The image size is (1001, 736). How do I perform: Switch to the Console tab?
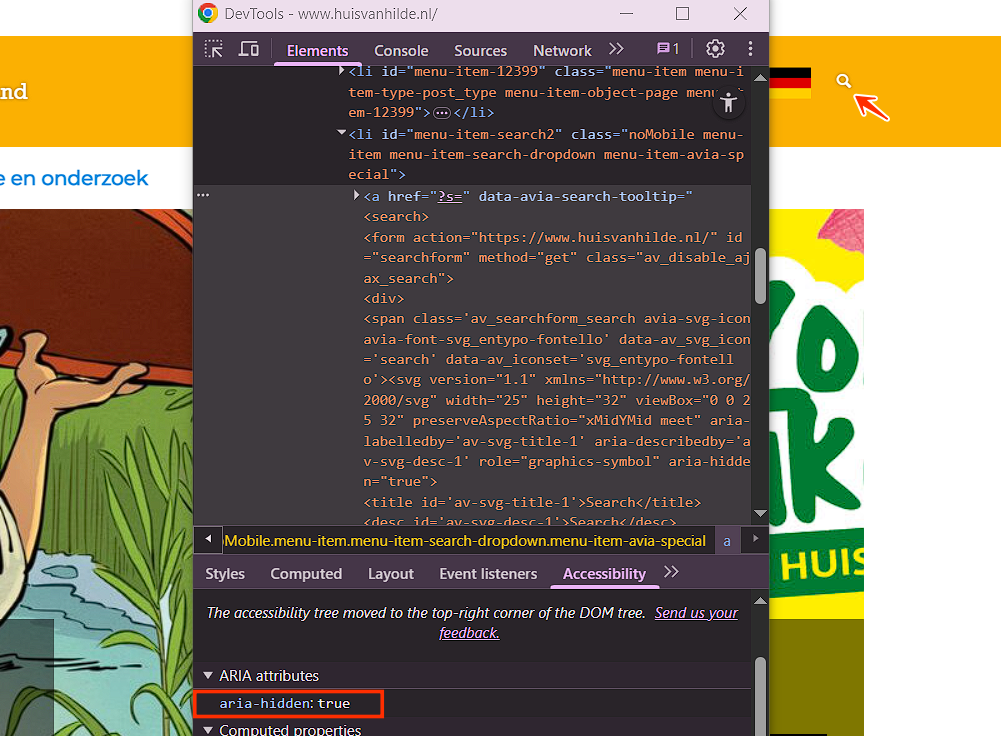[x=401, y=50]
